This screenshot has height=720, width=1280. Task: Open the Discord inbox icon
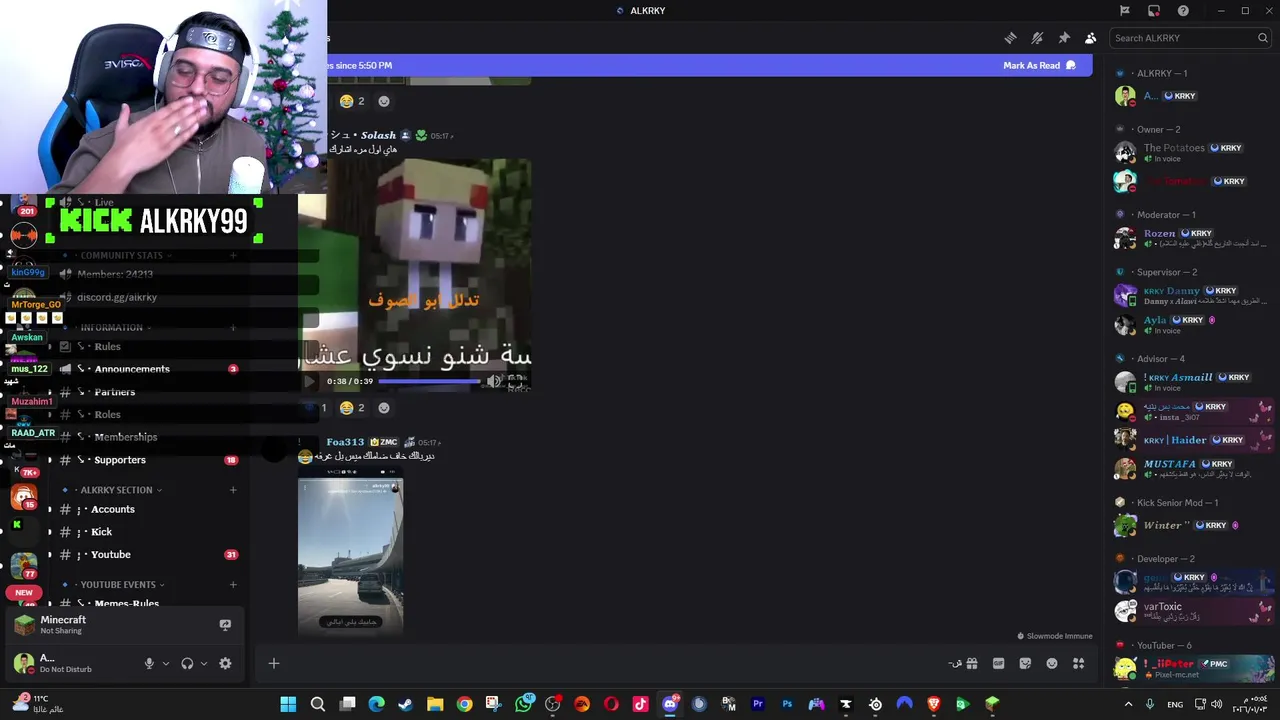[x=1154, y=11]
